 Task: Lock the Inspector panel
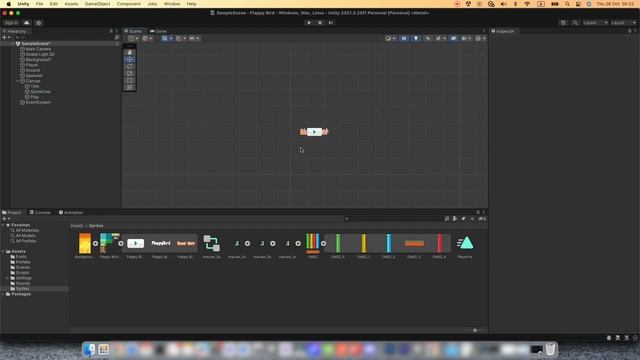(629, 31)
